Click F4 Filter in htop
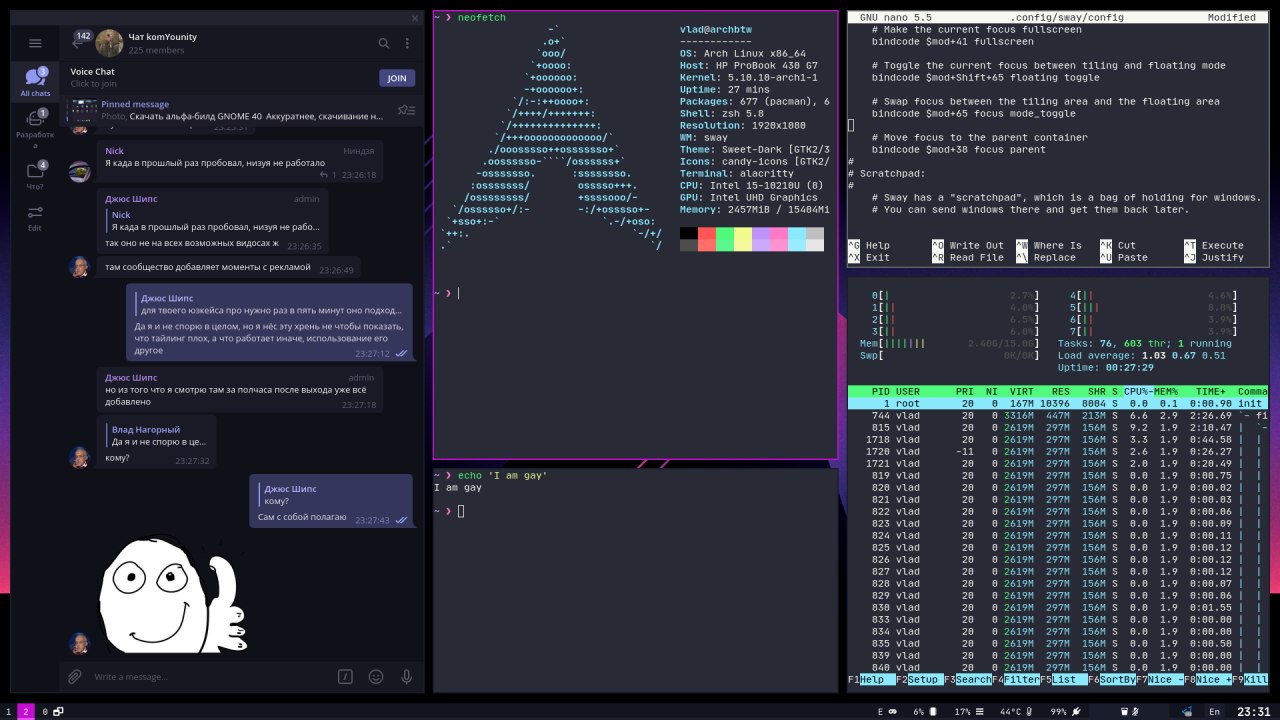This screenshot has height=720, width=1280. click(x=1016, y=679)
